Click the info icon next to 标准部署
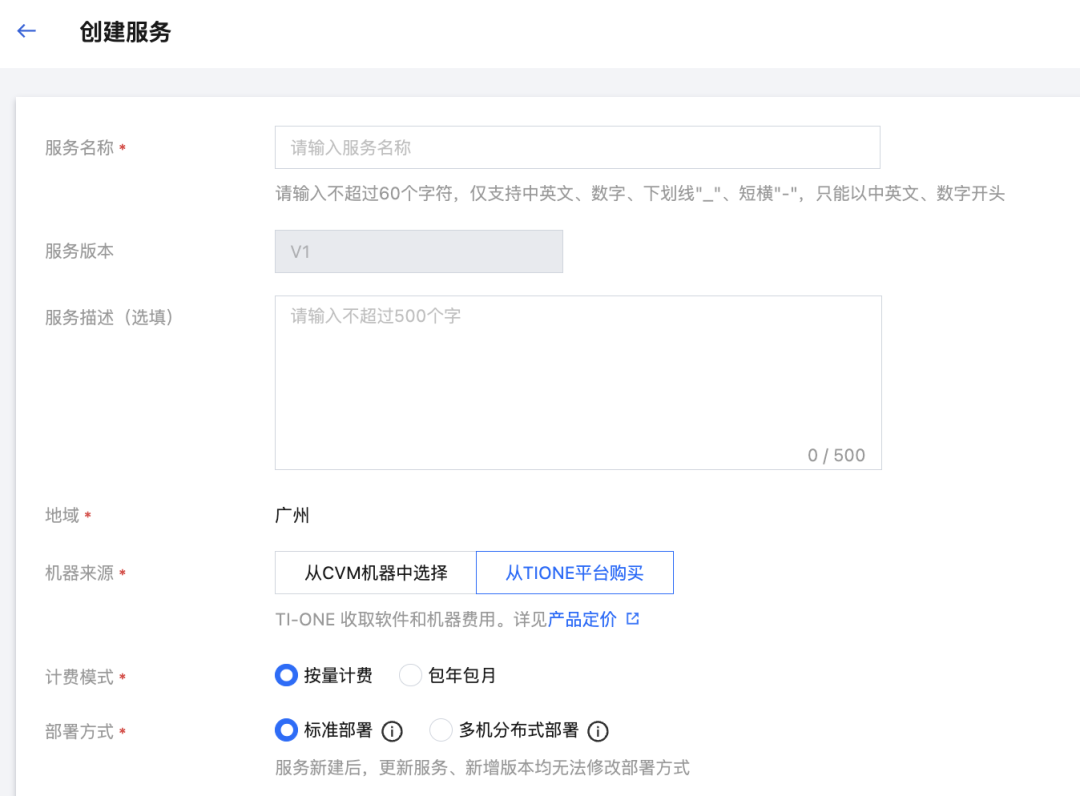Screen dimensions: 1080x796 coord(393,731)
